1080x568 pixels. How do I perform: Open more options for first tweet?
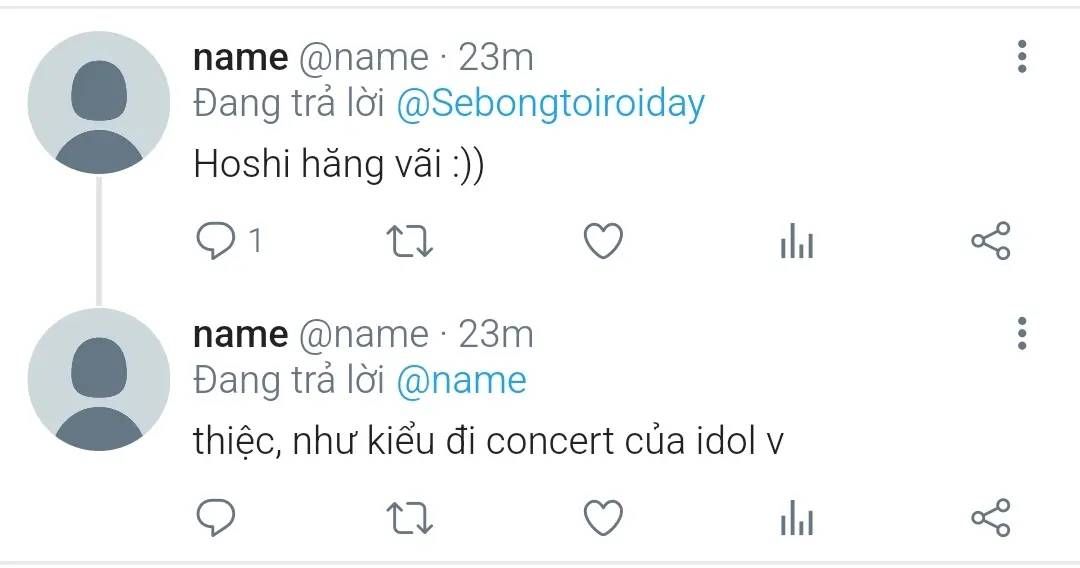coord(1022,57)
